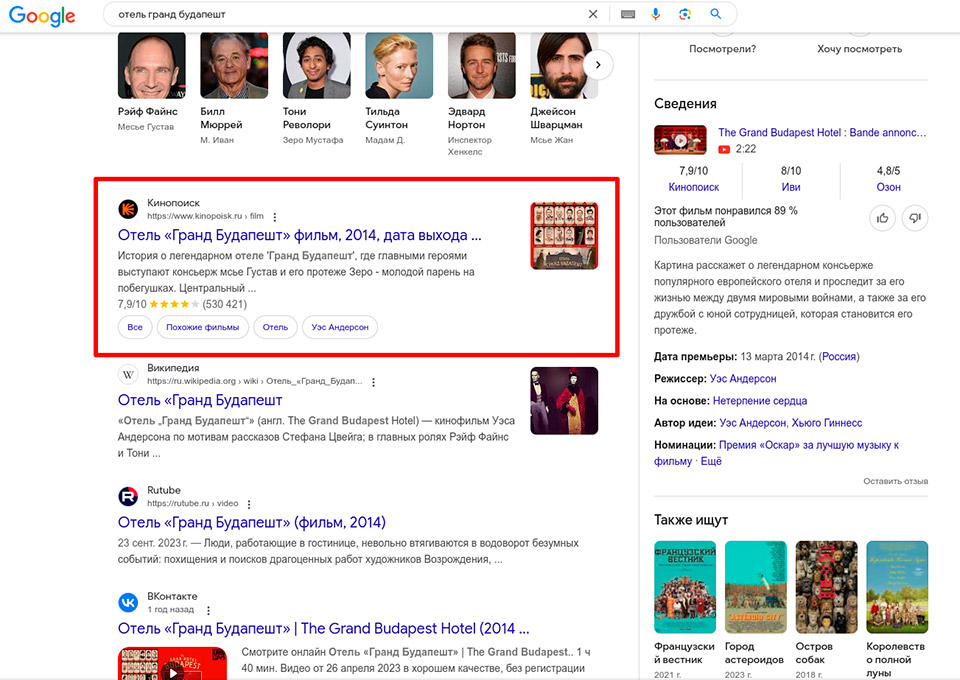Click Оставить отзыв feedback link

896,481
